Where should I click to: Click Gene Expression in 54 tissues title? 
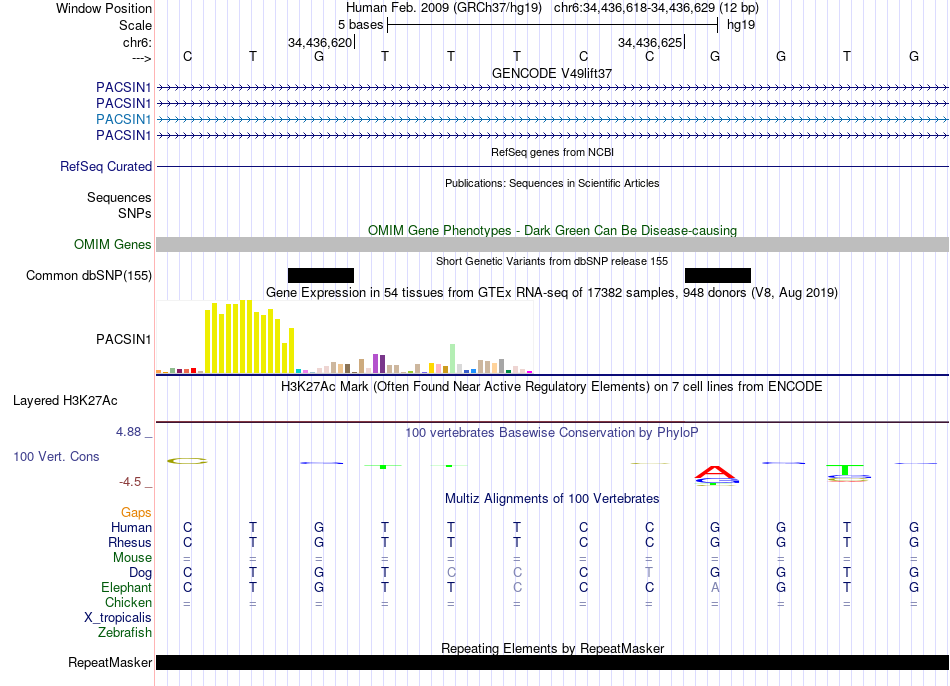pos(552,293)
